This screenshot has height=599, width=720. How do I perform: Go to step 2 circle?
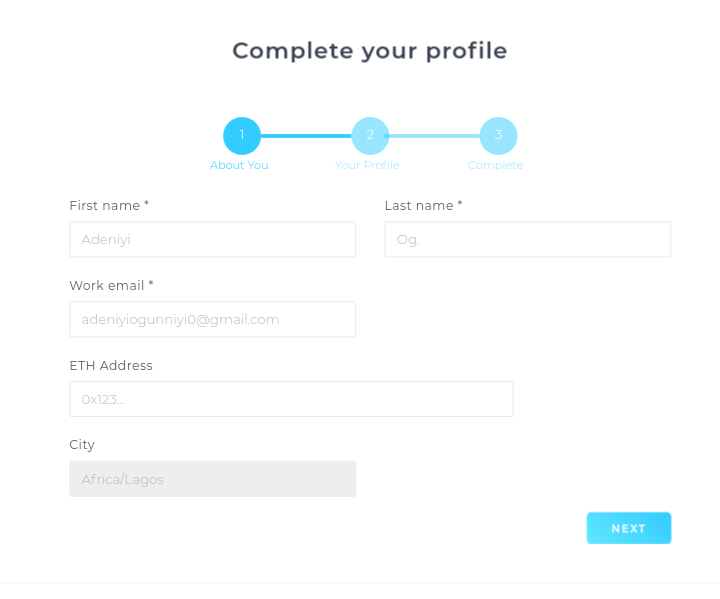370,136
